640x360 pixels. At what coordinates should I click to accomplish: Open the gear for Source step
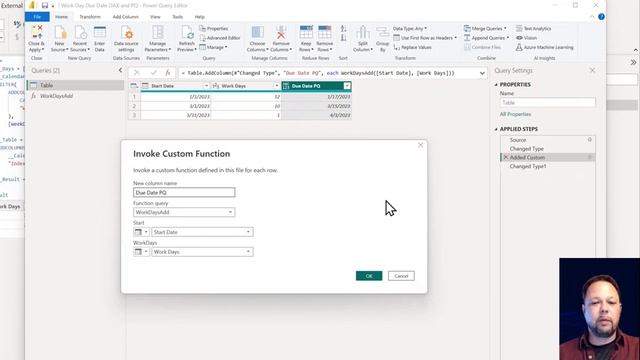tap(589, 140)
